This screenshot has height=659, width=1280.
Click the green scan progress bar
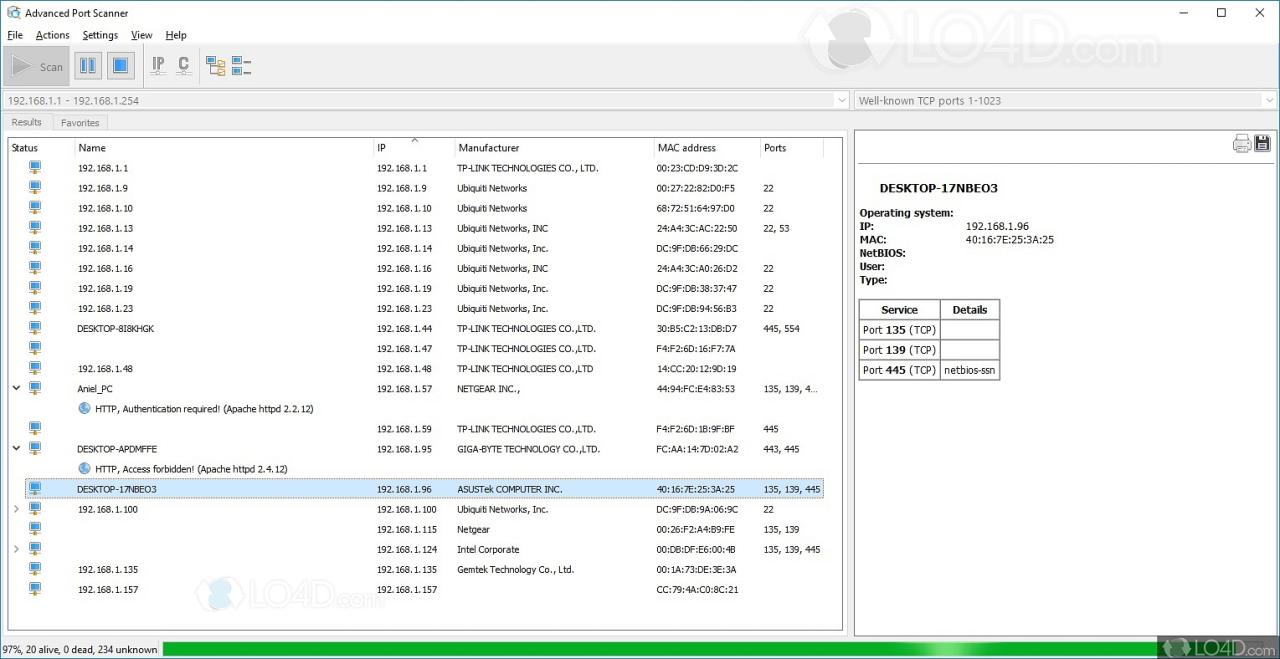coord(660,649)
